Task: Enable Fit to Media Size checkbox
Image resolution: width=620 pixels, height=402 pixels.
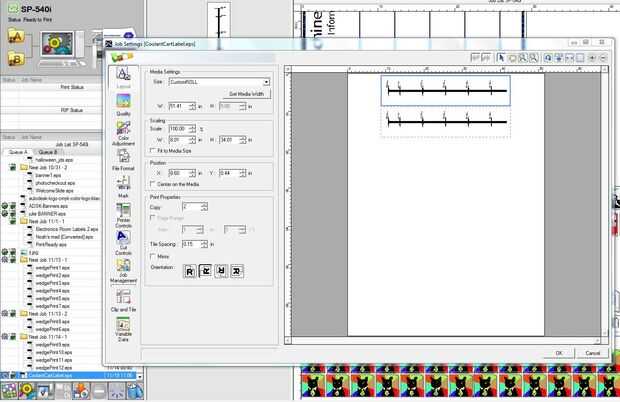Action: click(x=152, y=151)
